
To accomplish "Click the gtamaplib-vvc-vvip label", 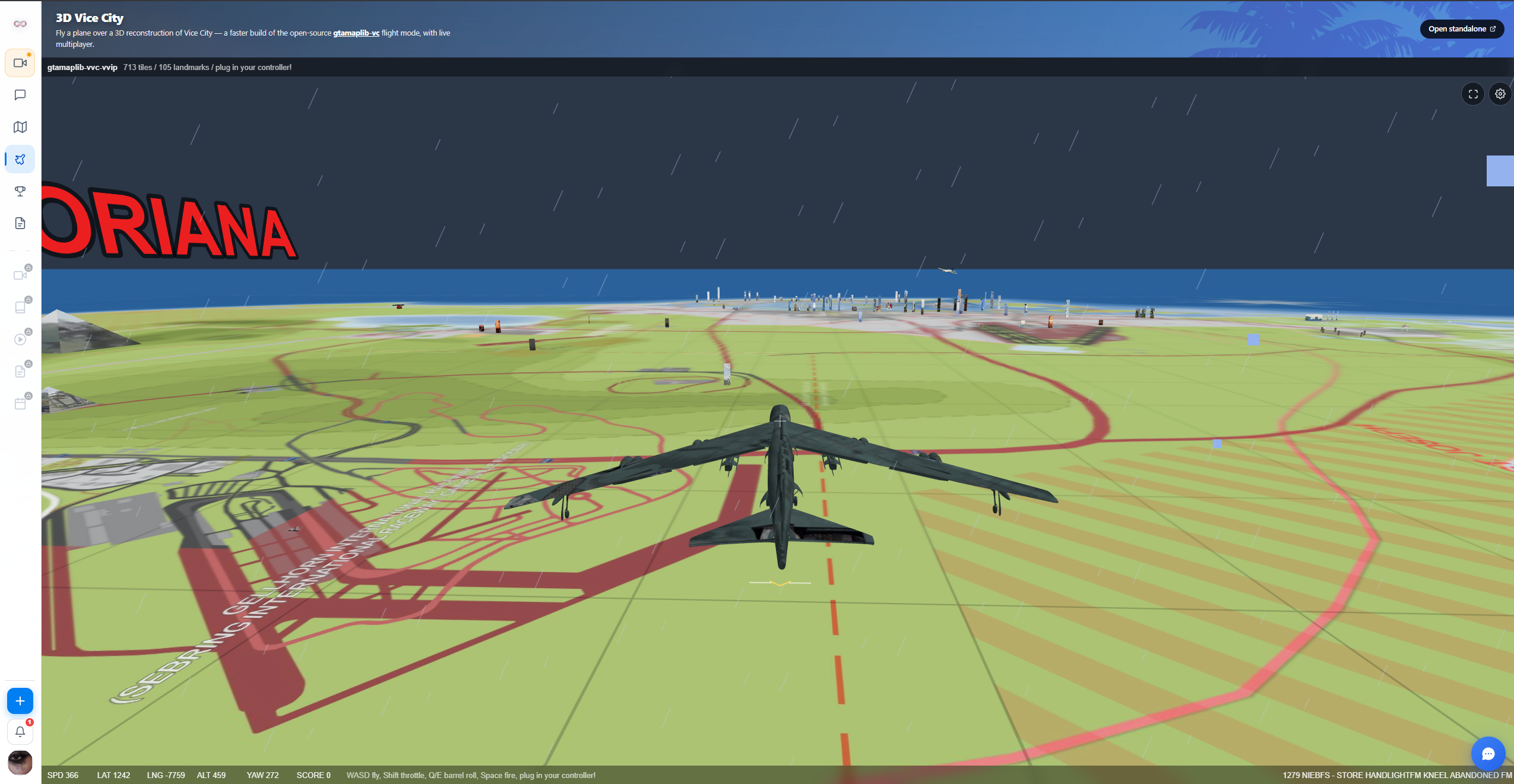I will [x=83, y=67].
